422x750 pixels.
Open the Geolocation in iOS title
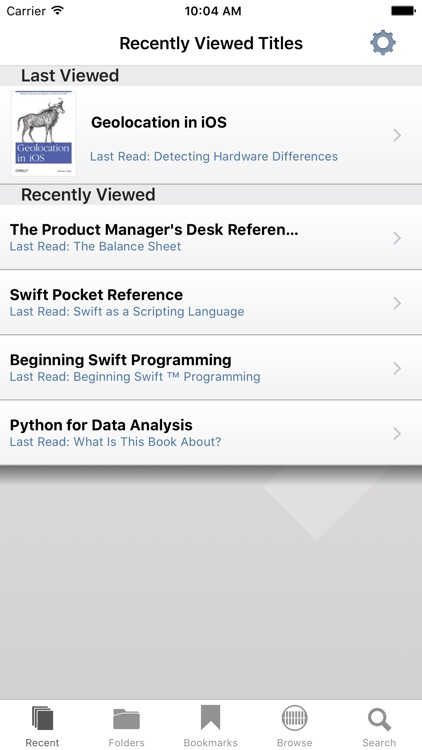pyautogui.click(x=159, y=122)
